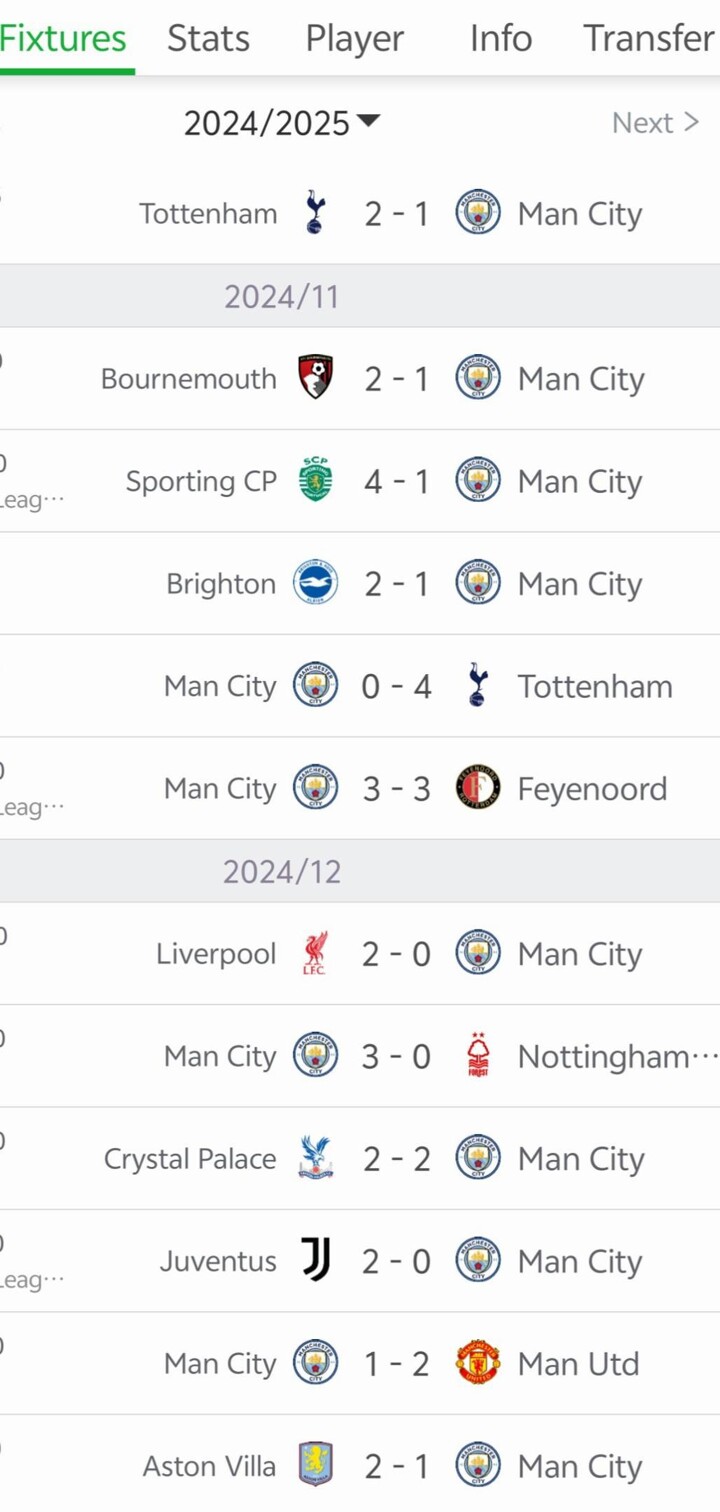
Task: Tap the Sporting CP club crest
Action: (315, 481)
